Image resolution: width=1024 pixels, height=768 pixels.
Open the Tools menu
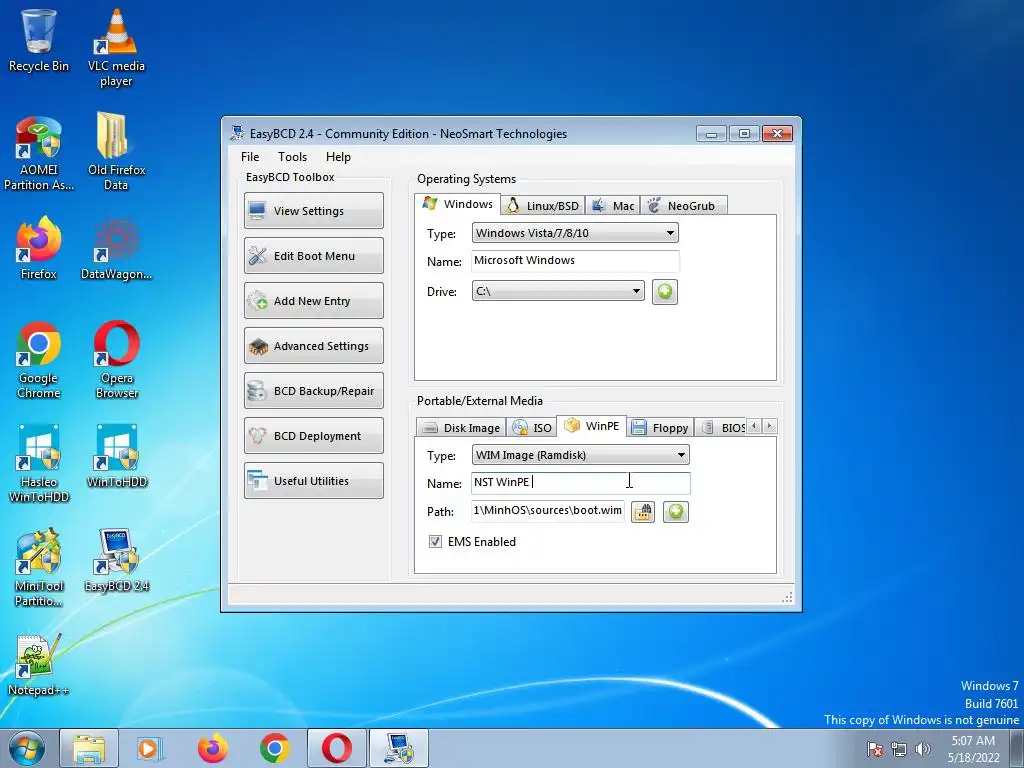click(292, 157)
